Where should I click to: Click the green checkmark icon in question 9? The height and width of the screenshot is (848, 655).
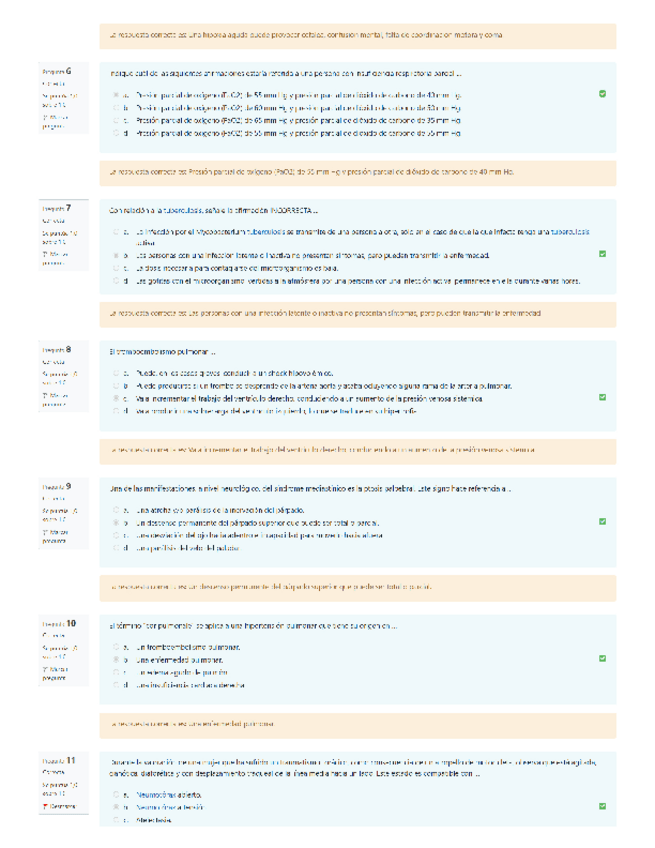[x=602, y=521]
